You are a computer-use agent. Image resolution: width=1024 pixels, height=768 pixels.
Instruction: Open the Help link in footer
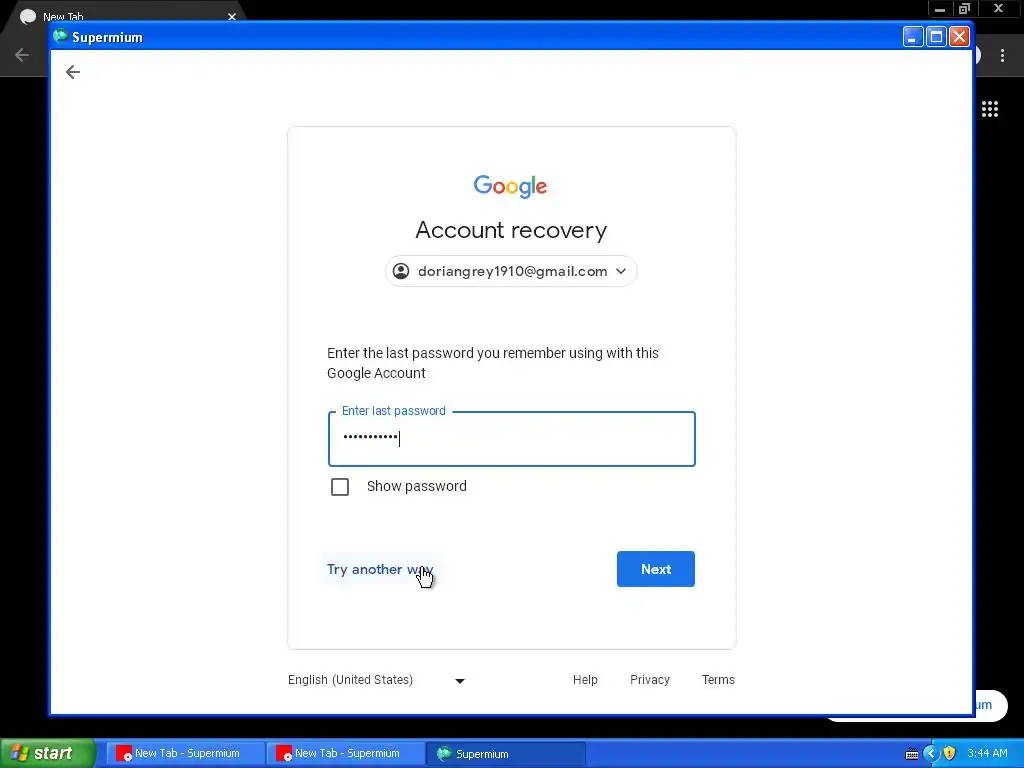point(585,680)
